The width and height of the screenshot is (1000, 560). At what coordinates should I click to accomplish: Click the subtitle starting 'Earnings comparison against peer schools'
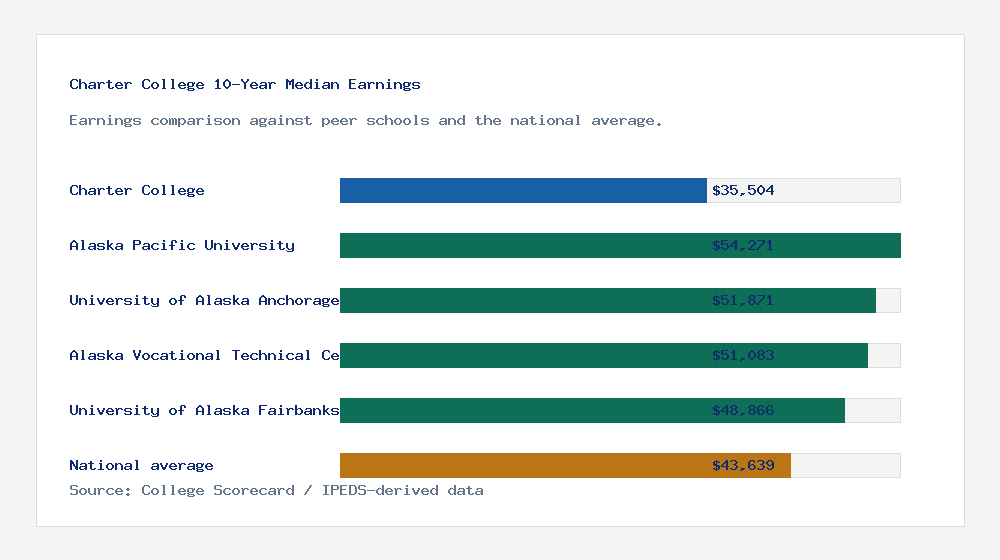(x=365, y=121)
